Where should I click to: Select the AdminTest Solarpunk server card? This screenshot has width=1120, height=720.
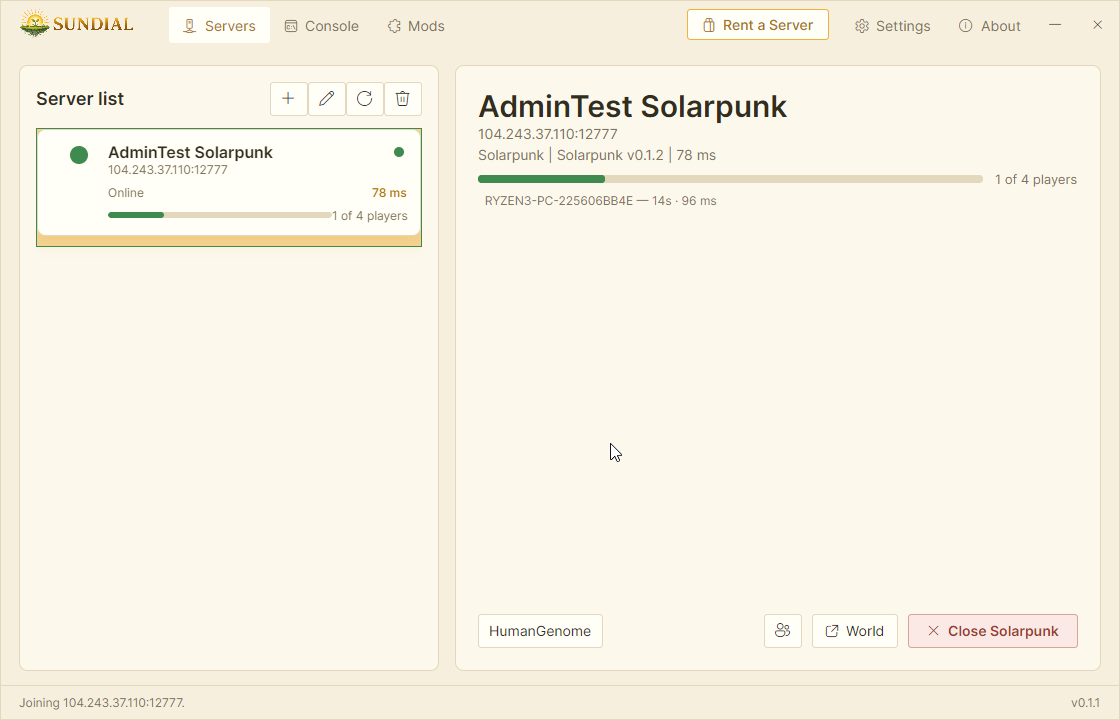click(x=229, y=187)
